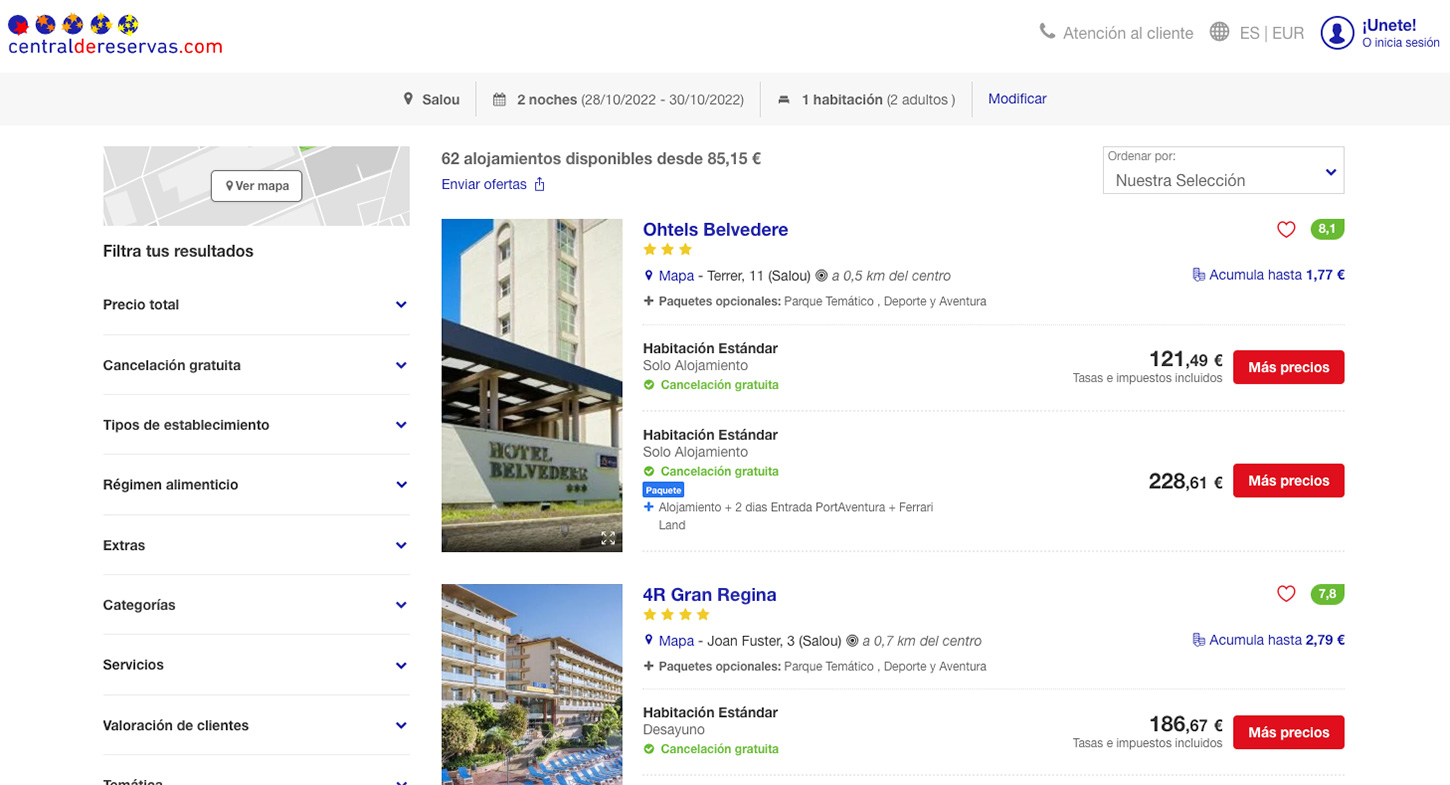Click the map pin icon for 4R Gran Regina

649,641
